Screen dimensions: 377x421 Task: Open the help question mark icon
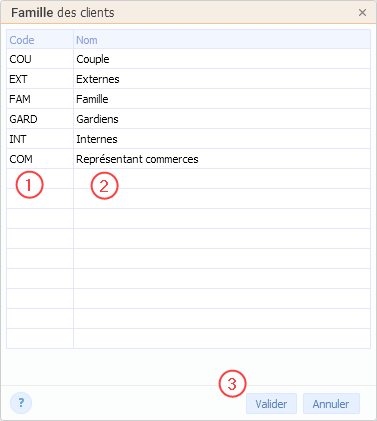pyautogui.click(x=21, y=403)
